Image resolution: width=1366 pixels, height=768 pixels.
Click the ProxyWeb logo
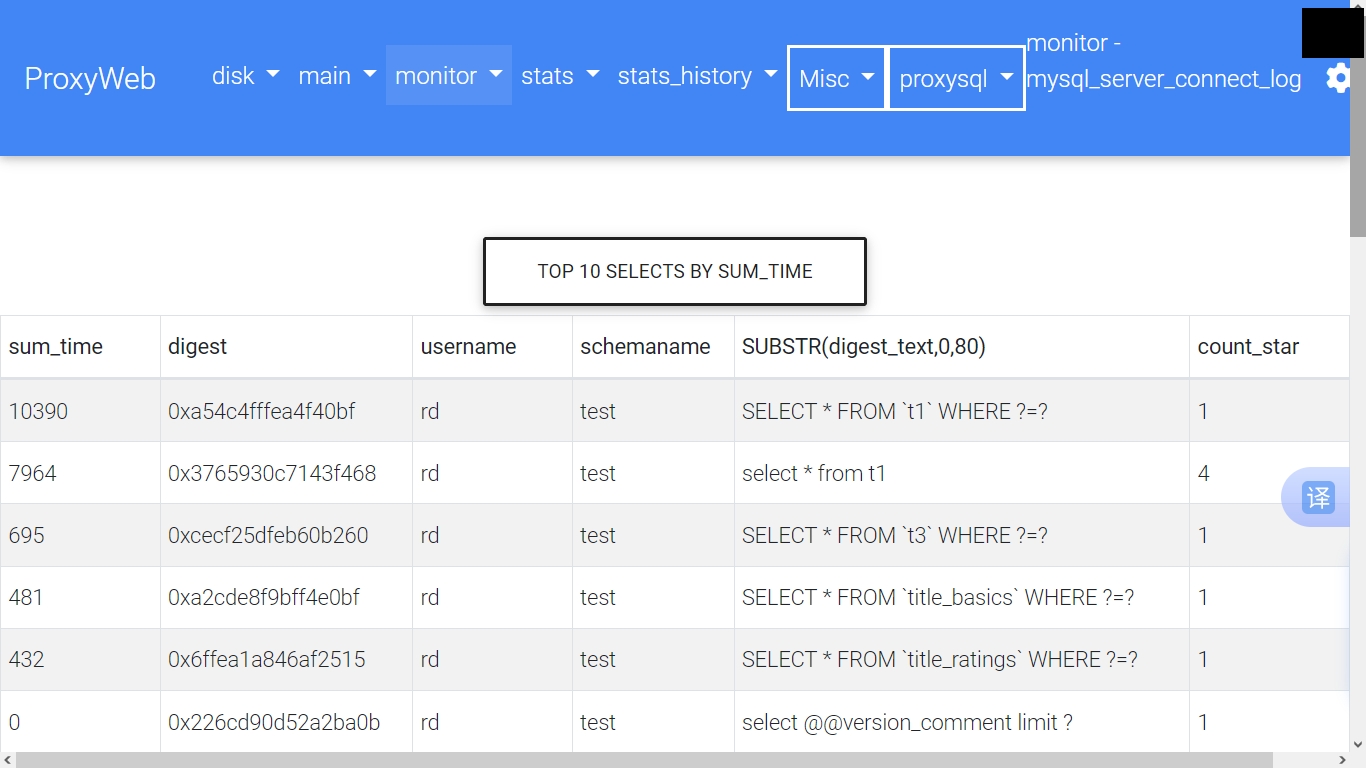(x=90, y=78)
